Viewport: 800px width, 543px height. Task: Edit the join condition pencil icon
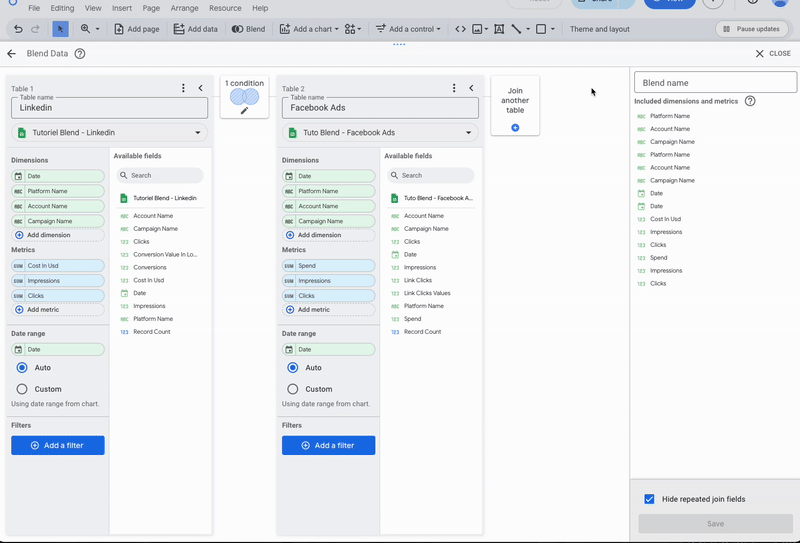244,111
